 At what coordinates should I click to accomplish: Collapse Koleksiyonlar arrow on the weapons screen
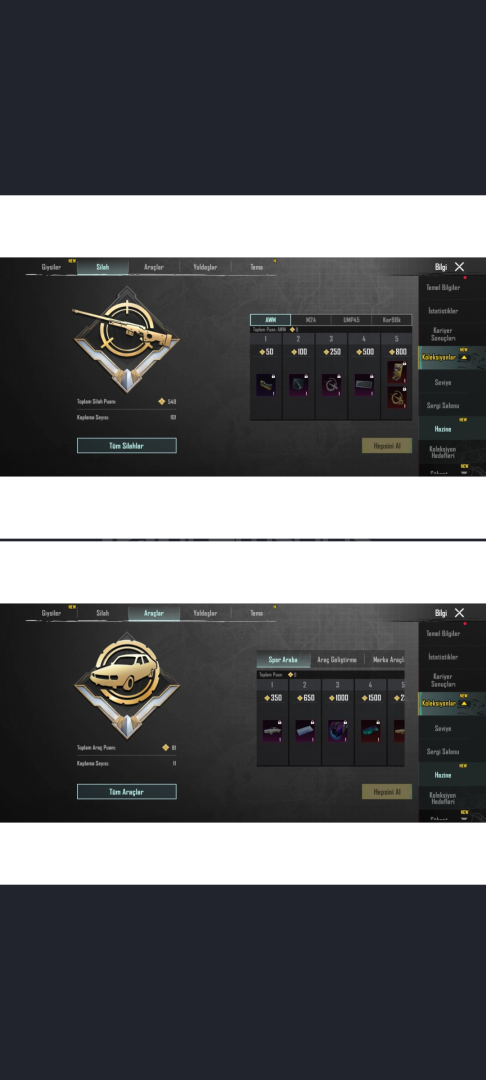pos(464,358)
